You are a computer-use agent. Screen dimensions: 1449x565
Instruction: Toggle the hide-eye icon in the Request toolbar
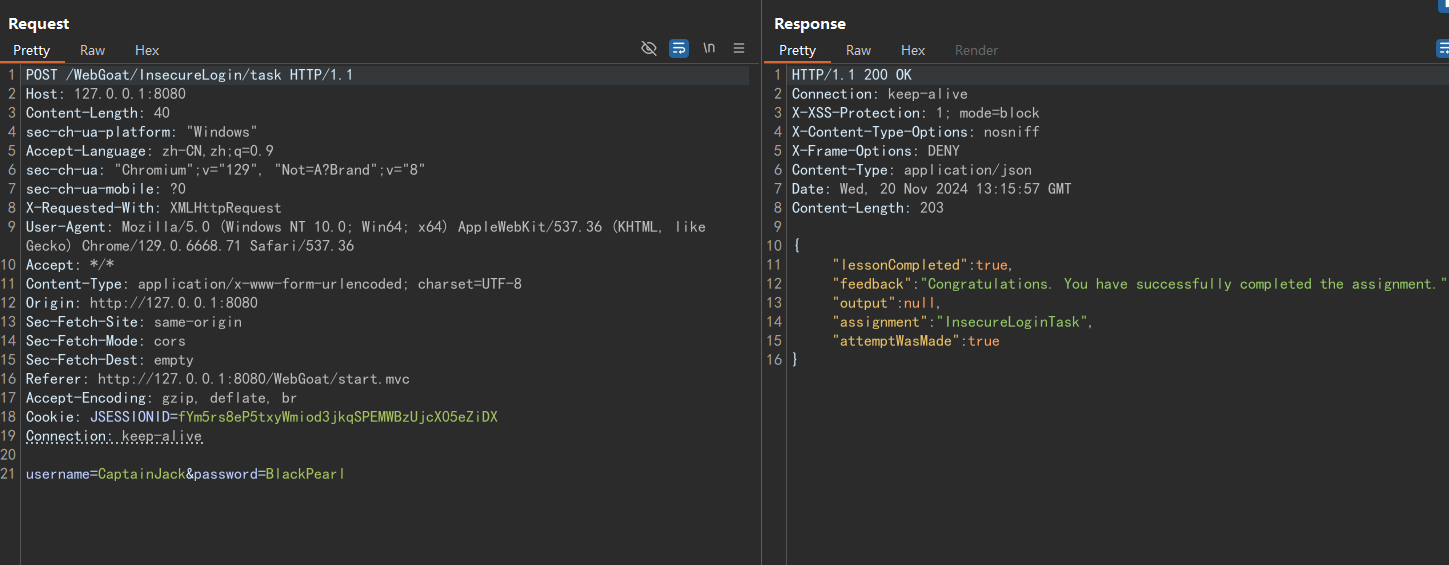point(648,48)
